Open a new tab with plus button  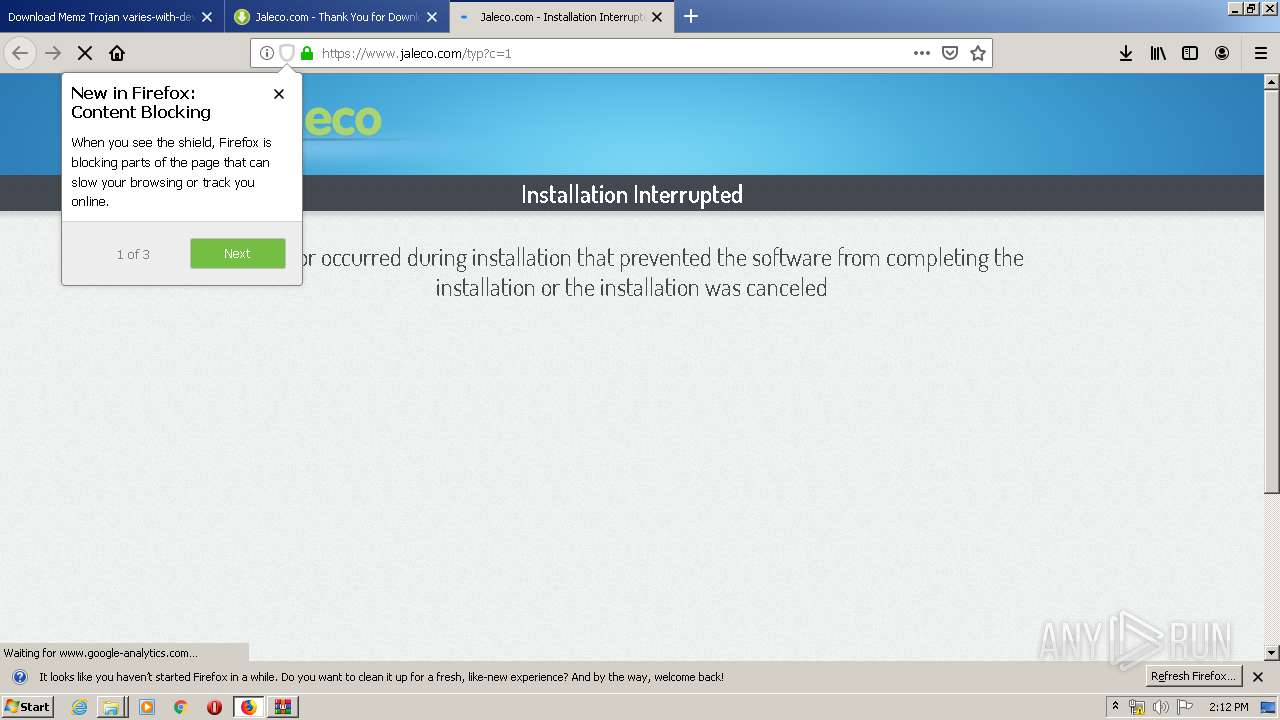tap(691, 16)
